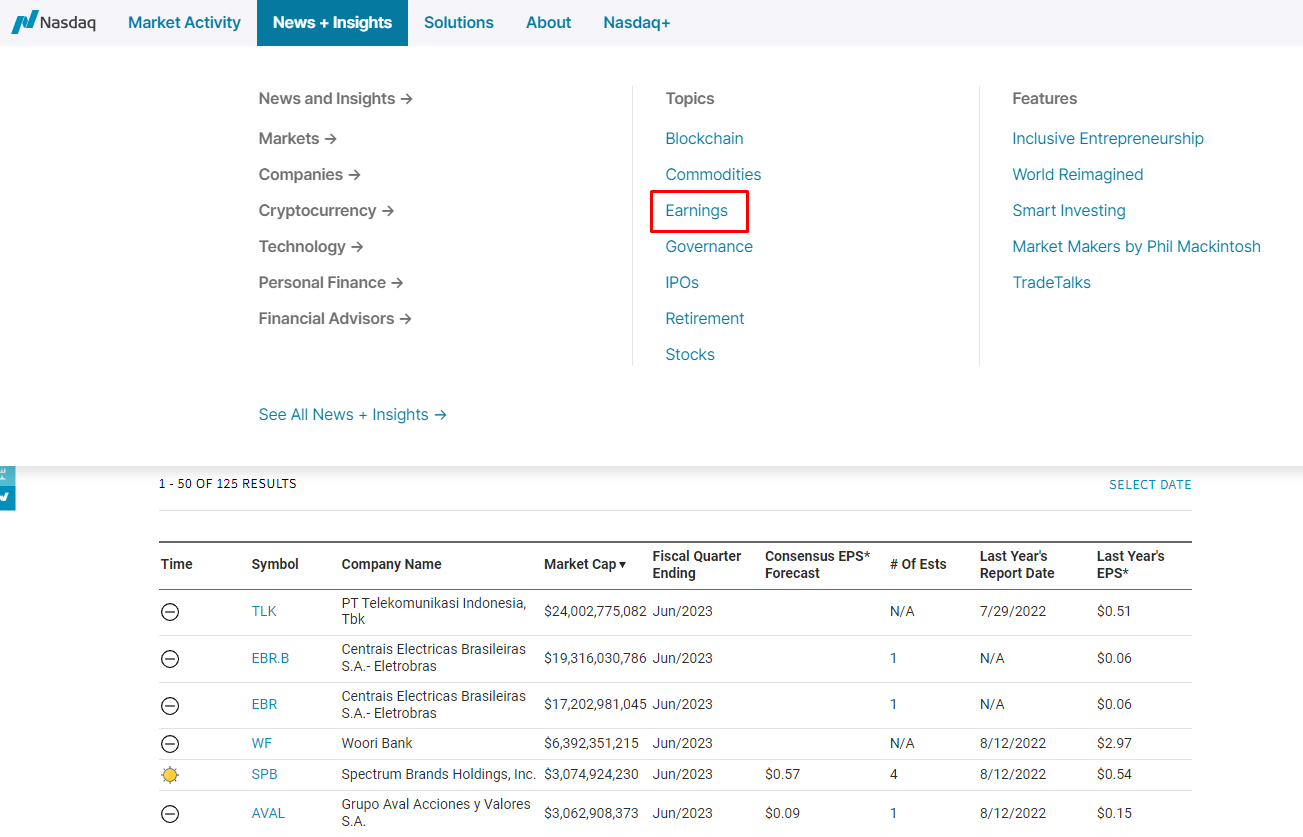
Task: Click Fiscal Quarter Ending column header
Action: click(697, 564)
